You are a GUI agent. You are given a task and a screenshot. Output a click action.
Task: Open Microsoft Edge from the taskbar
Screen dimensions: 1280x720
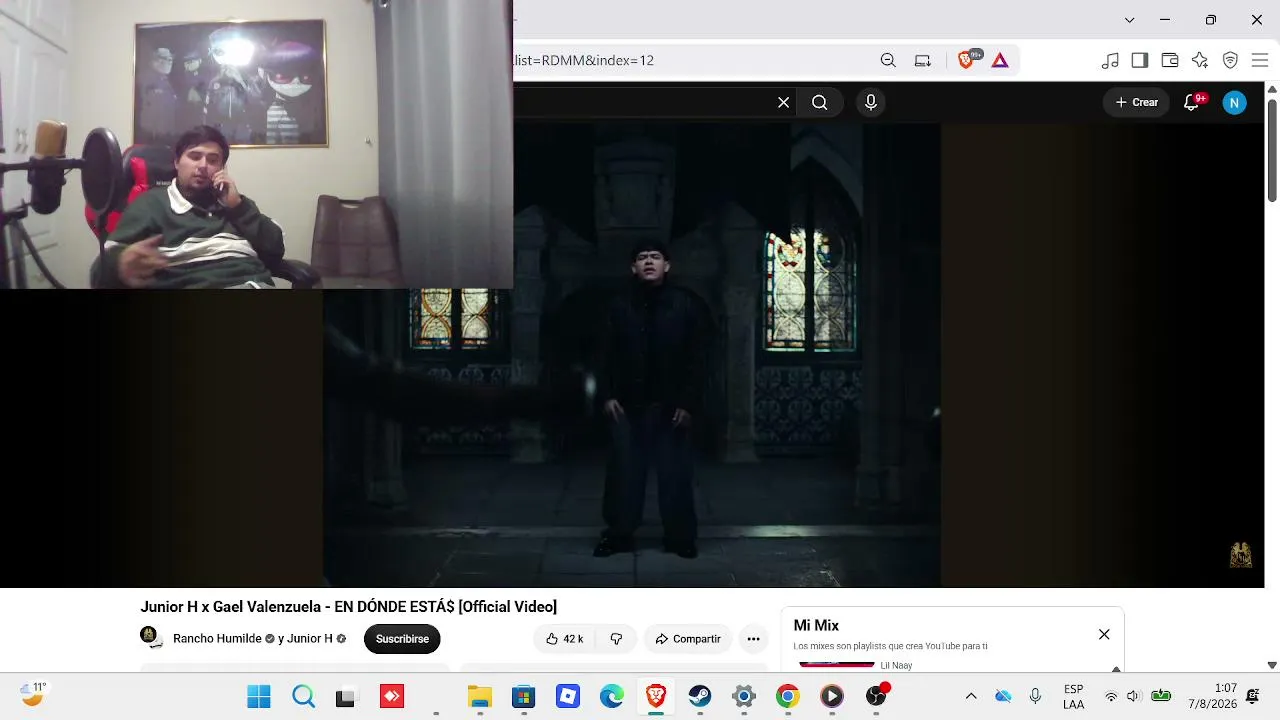click(x=611, y=696)
